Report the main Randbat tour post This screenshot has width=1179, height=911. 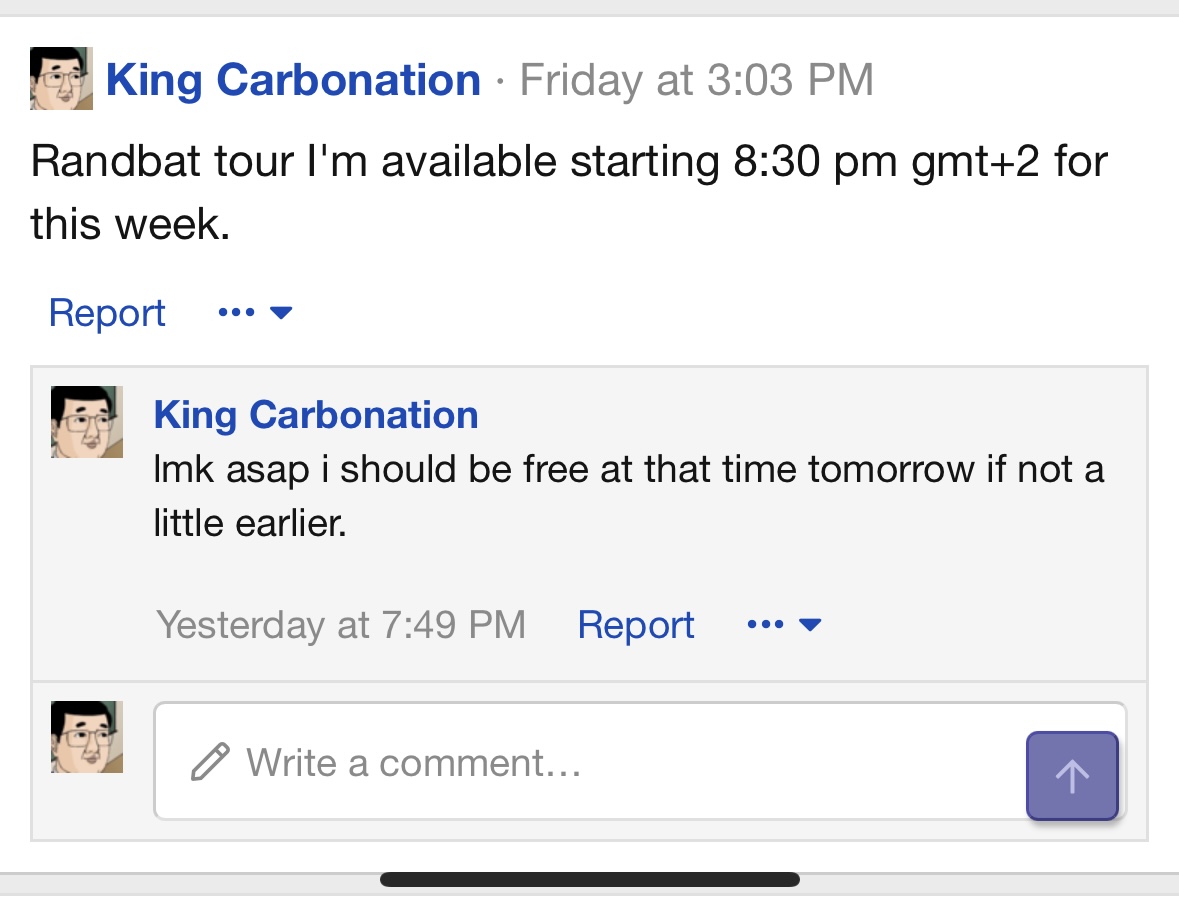pos(107,313)
